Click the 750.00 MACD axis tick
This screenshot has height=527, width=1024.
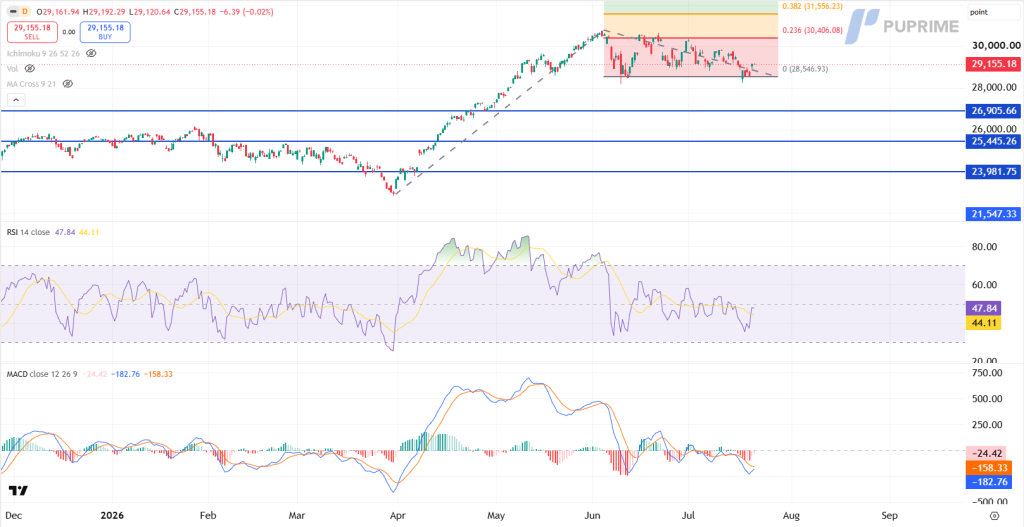(985, 372)
